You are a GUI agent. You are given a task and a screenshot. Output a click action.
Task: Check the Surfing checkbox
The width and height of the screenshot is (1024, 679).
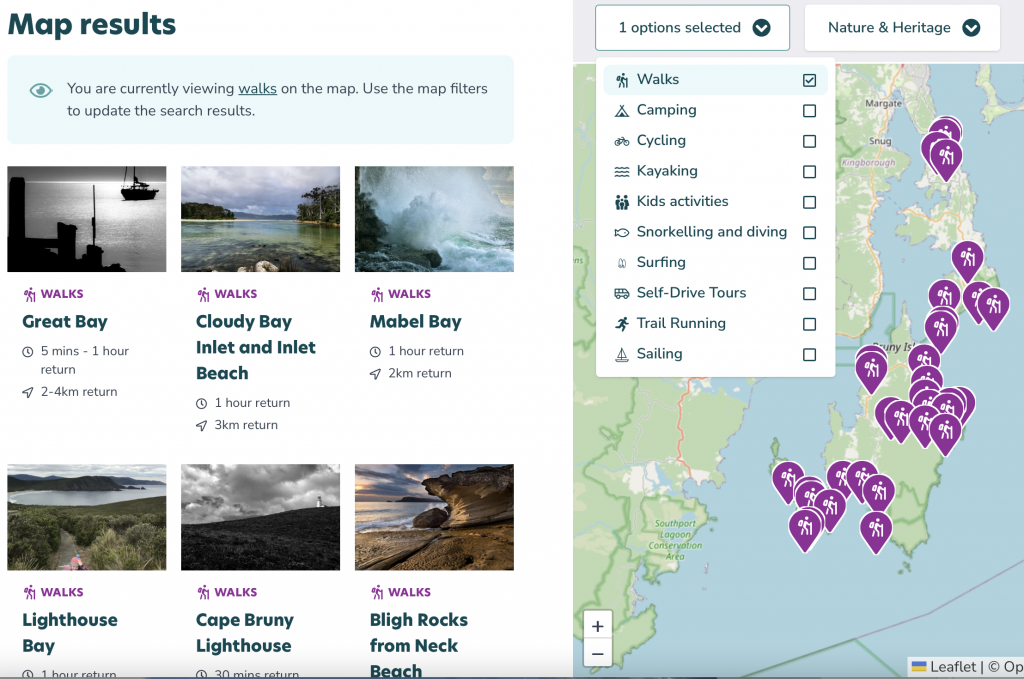[809, 262]
